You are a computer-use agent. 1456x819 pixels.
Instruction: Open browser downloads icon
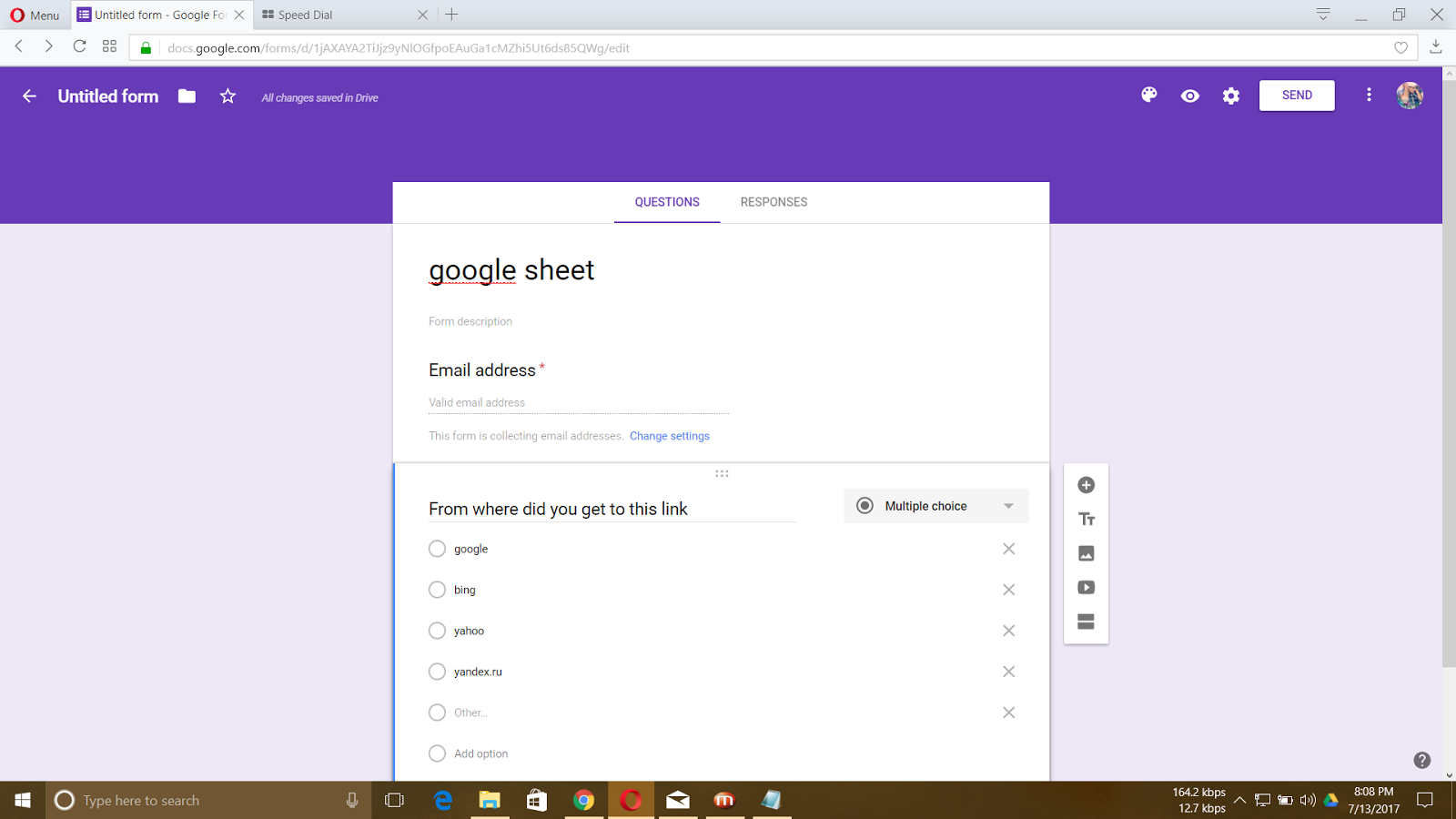(1436, 46)
